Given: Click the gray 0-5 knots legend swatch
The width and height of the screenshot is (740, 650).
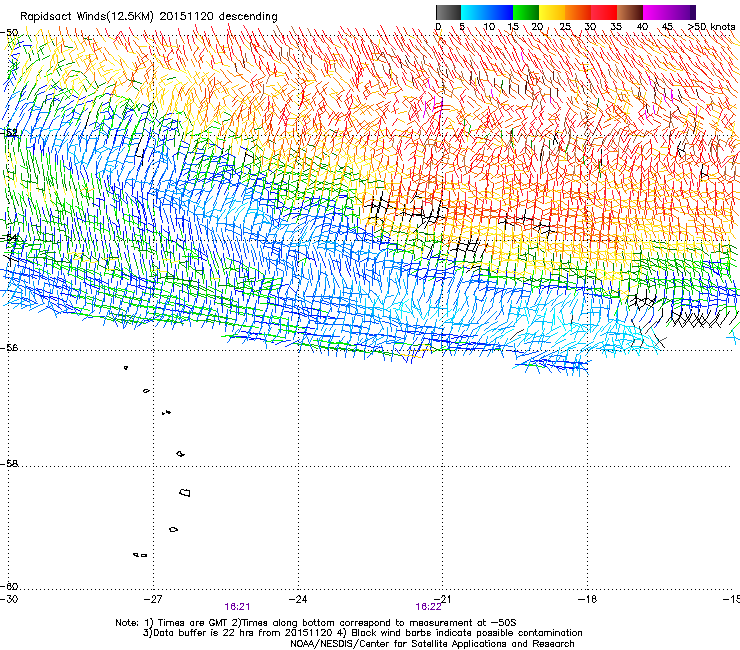Looking at the screenshot, I should click(448, 12).
